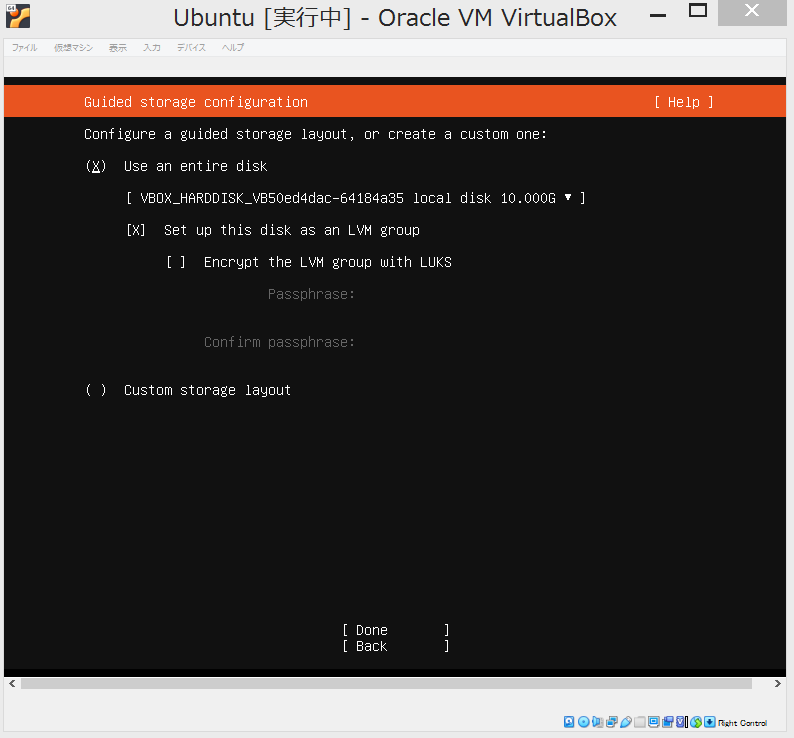
Task: Click the shared folders status icon
Action: click(x=640, y=722)
